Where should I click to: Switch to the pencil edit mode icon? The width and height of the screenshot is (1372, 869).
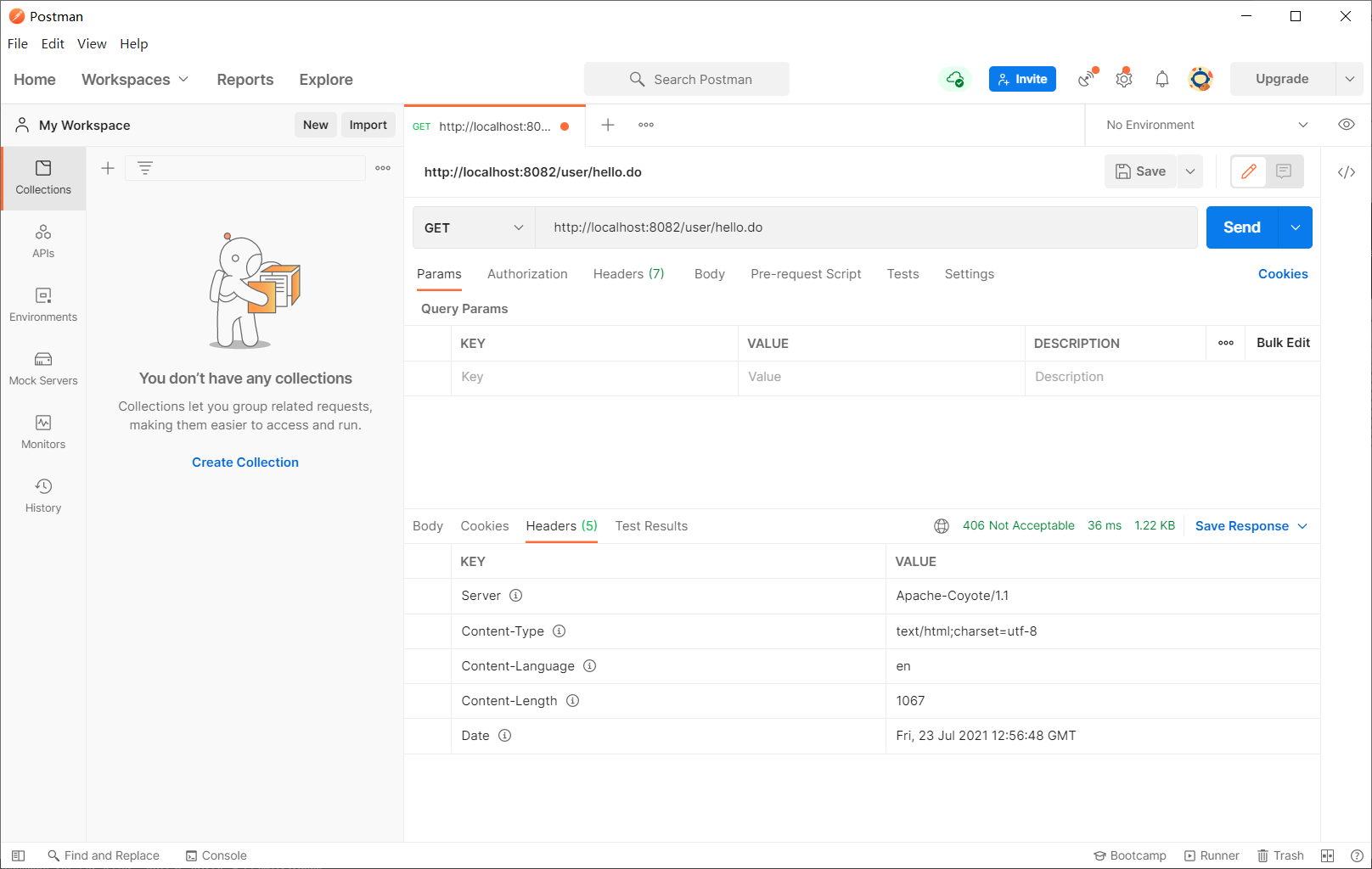pyautogui.click(x=1249, y=171)
